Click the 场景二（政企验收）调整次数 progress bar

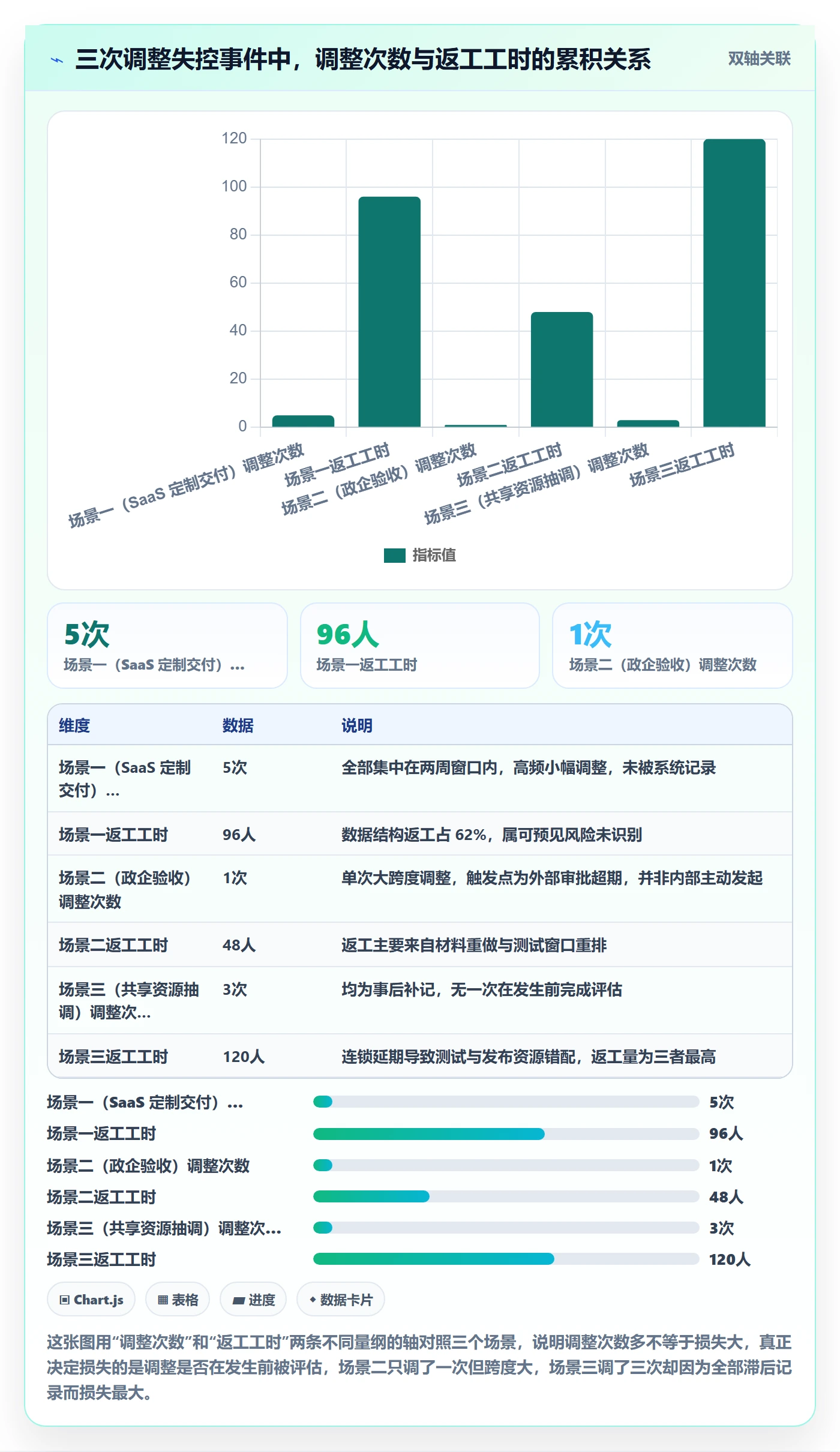tap(506, 1165)
